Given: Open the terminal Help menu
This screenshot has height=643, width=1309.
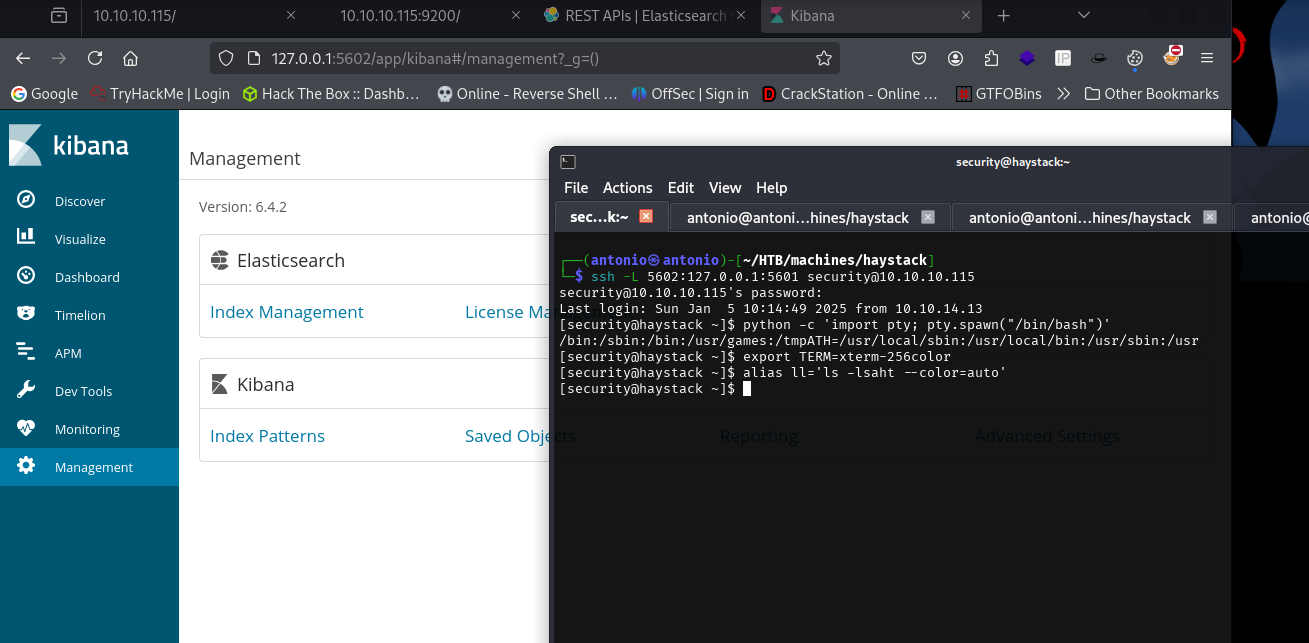Looking at the screenshot, I should 771,188.
